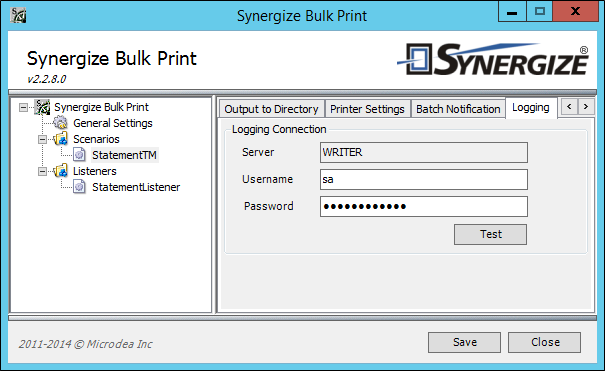Viewport: 605px width, 371px height.
Task: Click the Synergize logo in the header
Action: pos(493,59)
